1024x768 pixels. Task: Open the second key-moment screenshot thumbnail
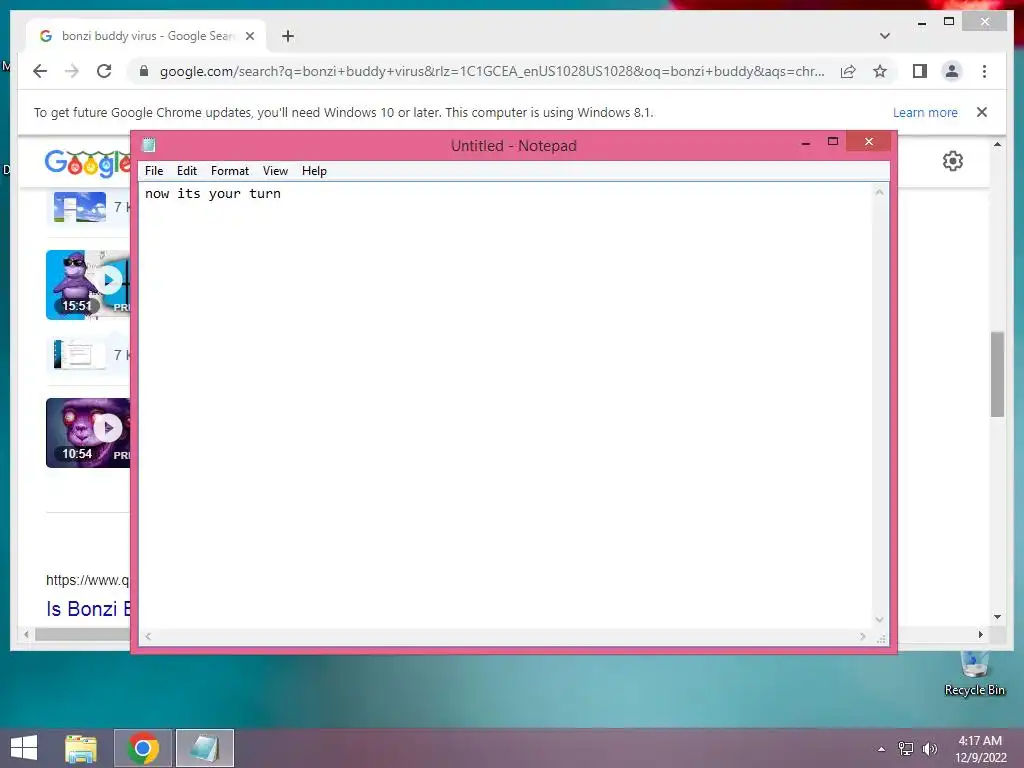pos(80,355)
